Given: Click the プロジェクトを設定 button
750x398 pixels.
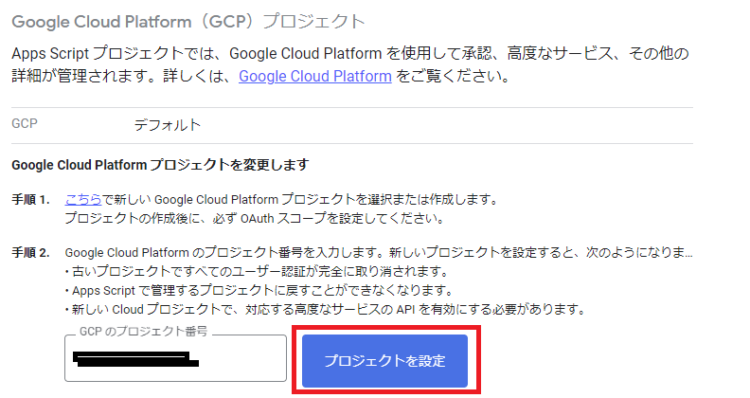Looking at the screenshot, I should point(385,361).
